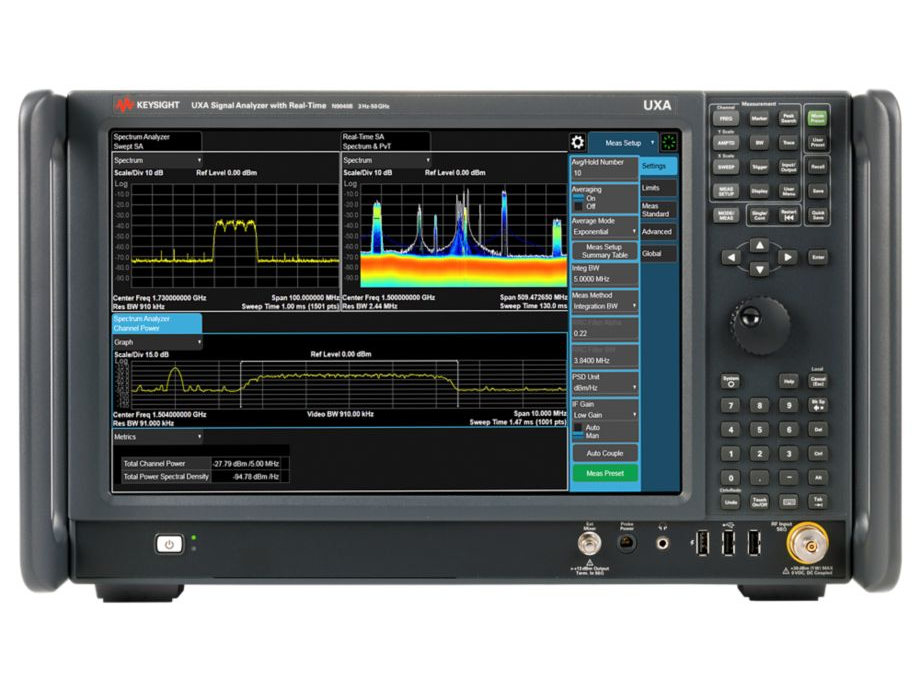Image resolution: width=920 pixels, height=690 pixels.
Task: Select the Limits side tab
Action: [x=658, y=188]
